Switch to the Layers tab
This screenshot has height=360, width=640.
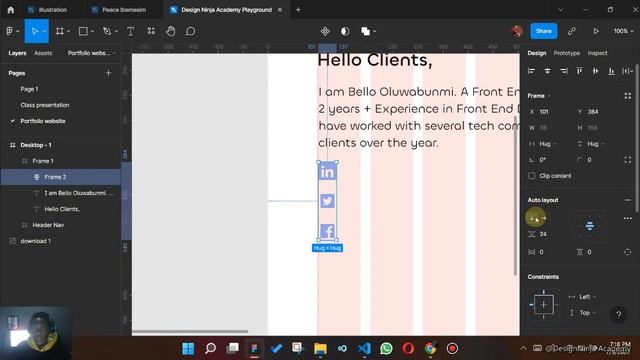point(17,53)
